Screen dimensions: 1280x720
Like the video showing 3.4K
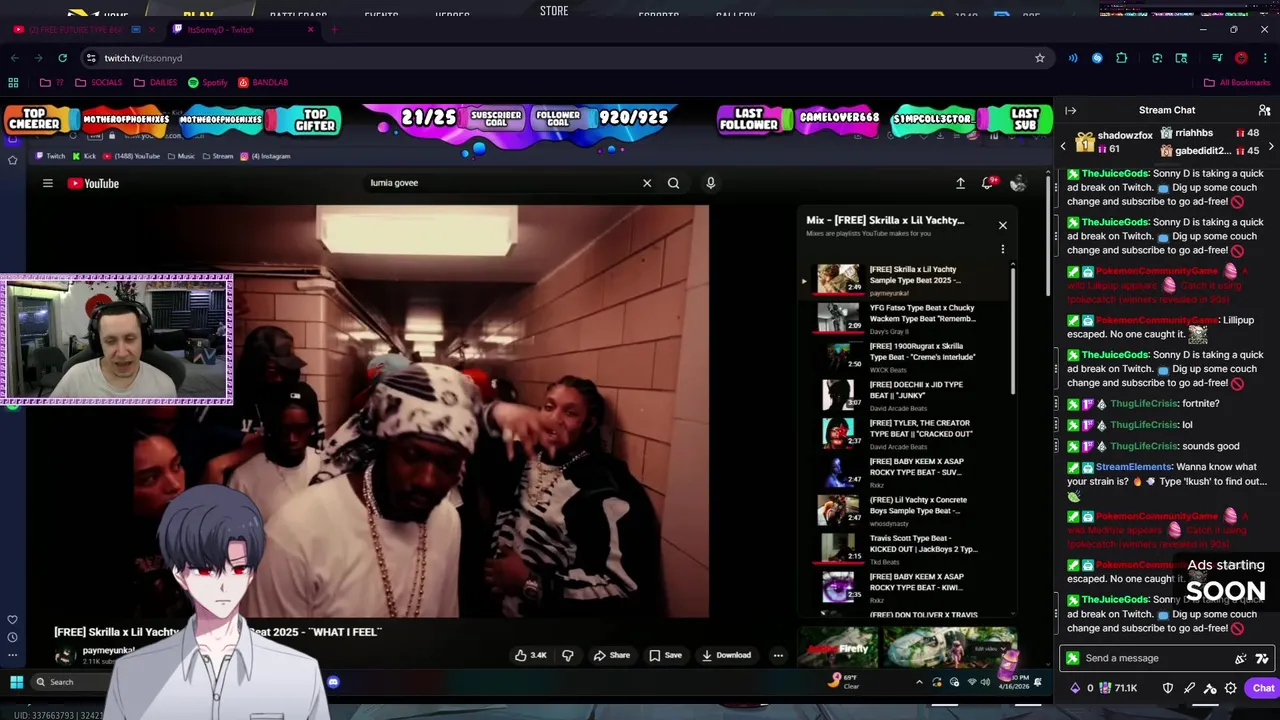[530, 655]
